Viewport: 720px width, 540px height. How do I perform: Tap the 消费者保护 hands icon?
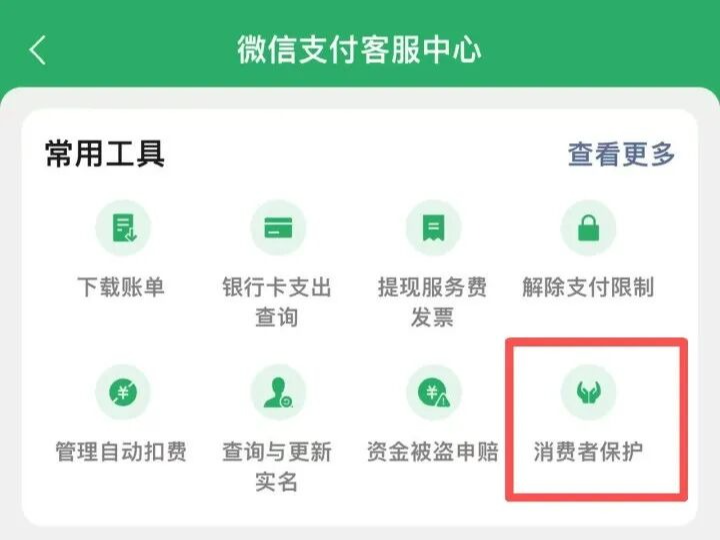[588, 392]
